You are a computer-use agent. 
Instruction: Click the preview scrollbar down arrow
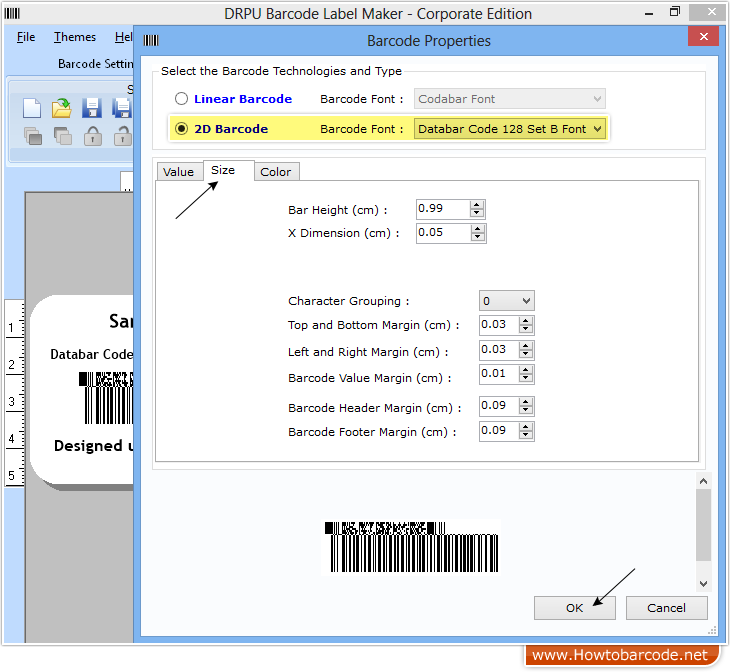703,584
